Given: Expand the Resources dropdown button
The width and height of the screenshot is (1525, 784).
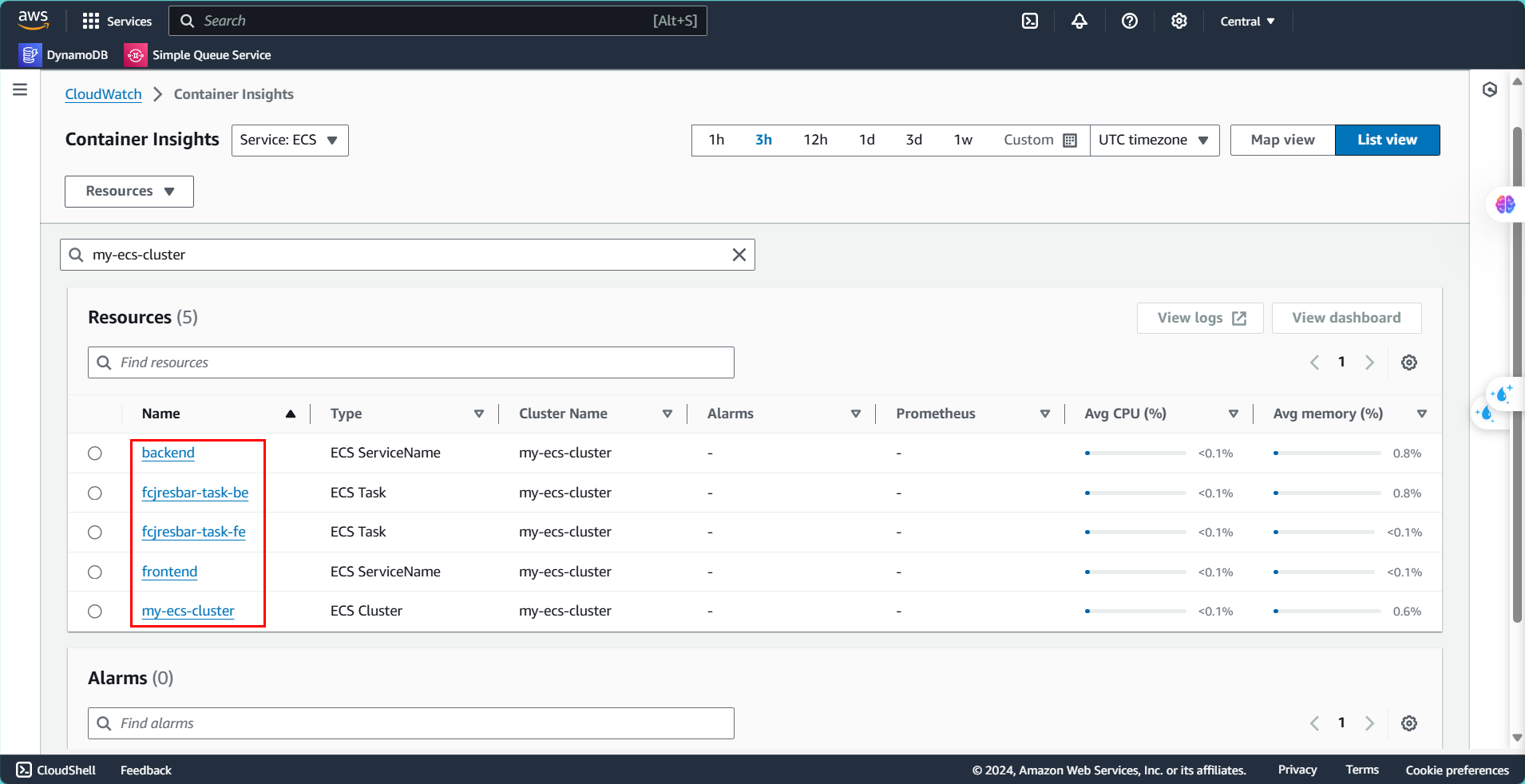Looking at the screenshot, I should (129, 192).
